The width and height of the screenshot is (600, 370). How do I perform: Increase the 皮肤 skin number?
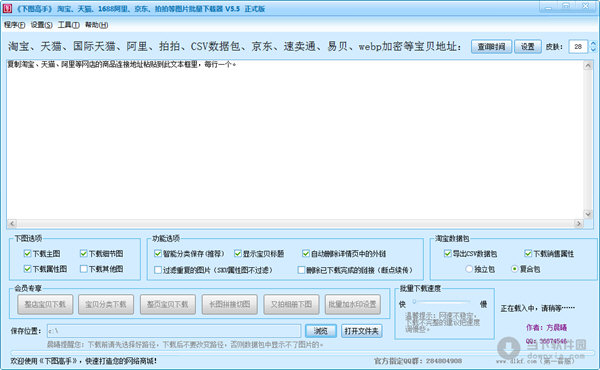(593, 44)
